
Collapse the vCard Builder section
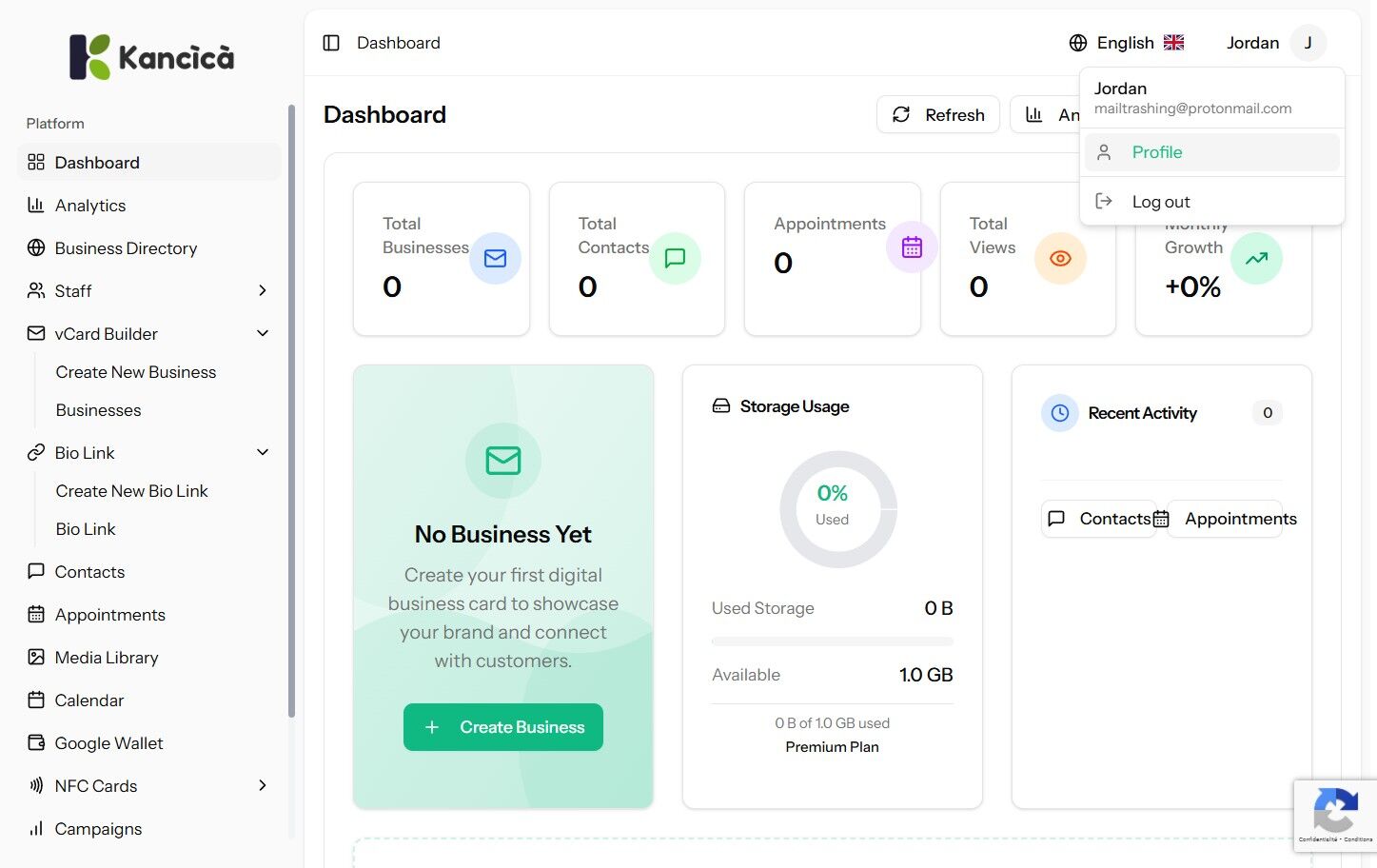(263, 333)
